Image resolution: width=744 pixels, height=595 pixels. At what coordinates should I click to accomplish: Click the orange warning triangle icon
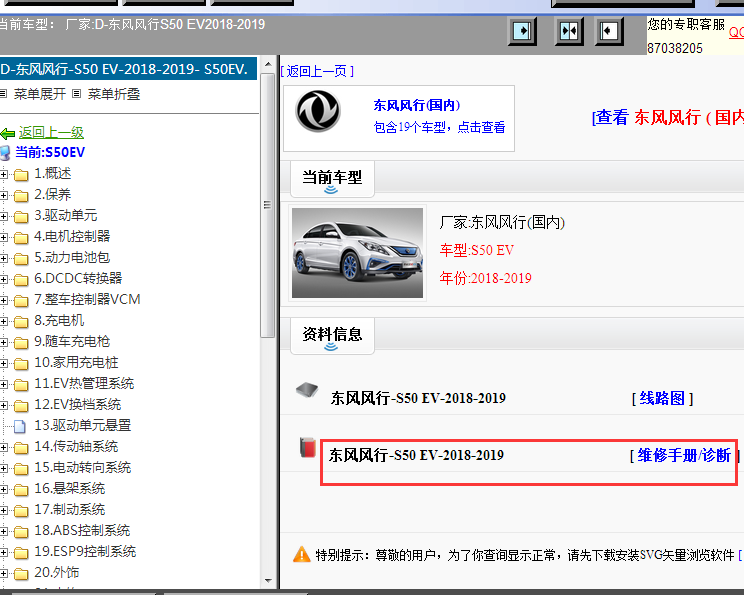click(x=302, y=554)
